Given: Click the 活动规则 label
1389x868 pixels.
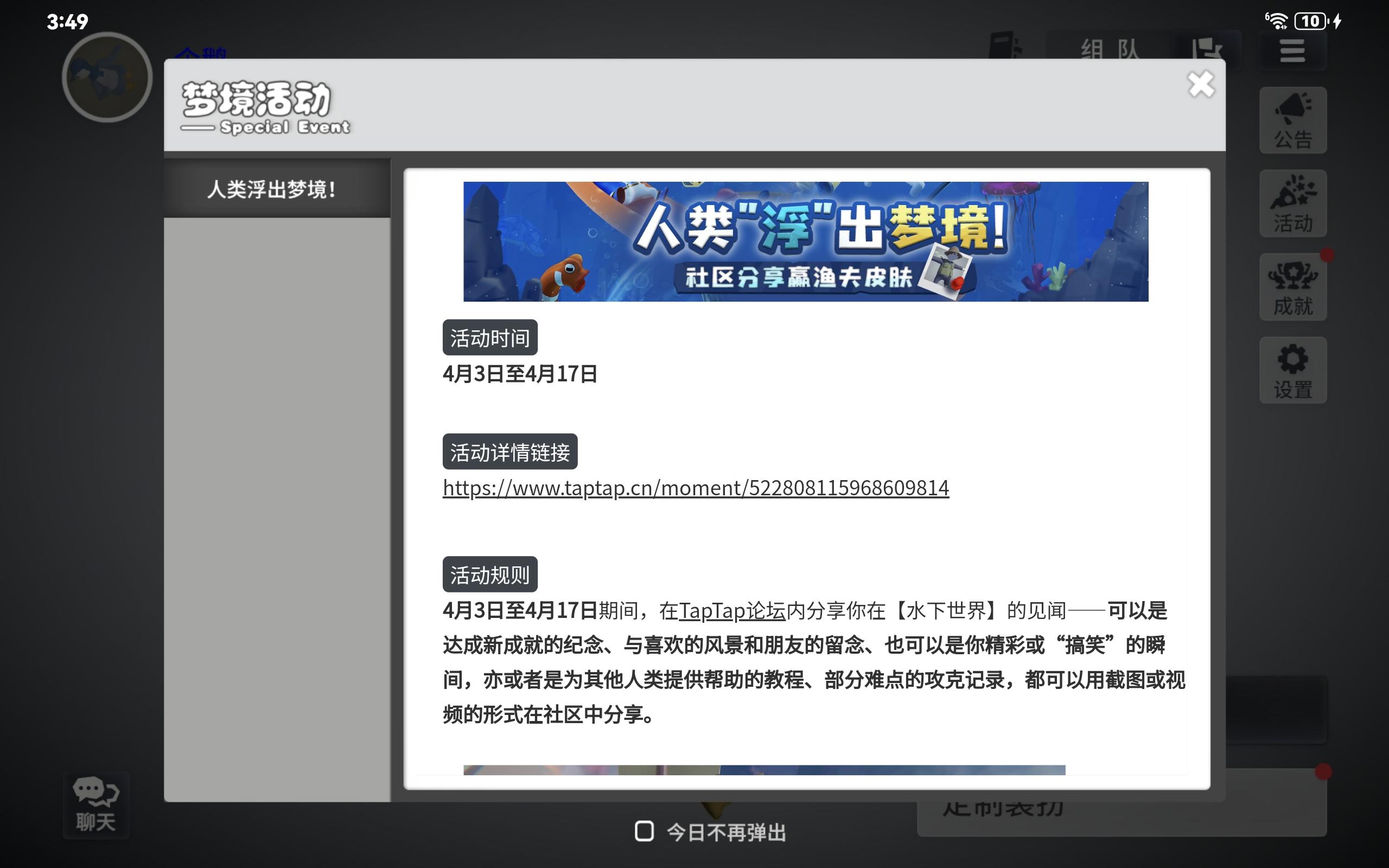Looking at the screenshot, I should click(x=489, y=575).
